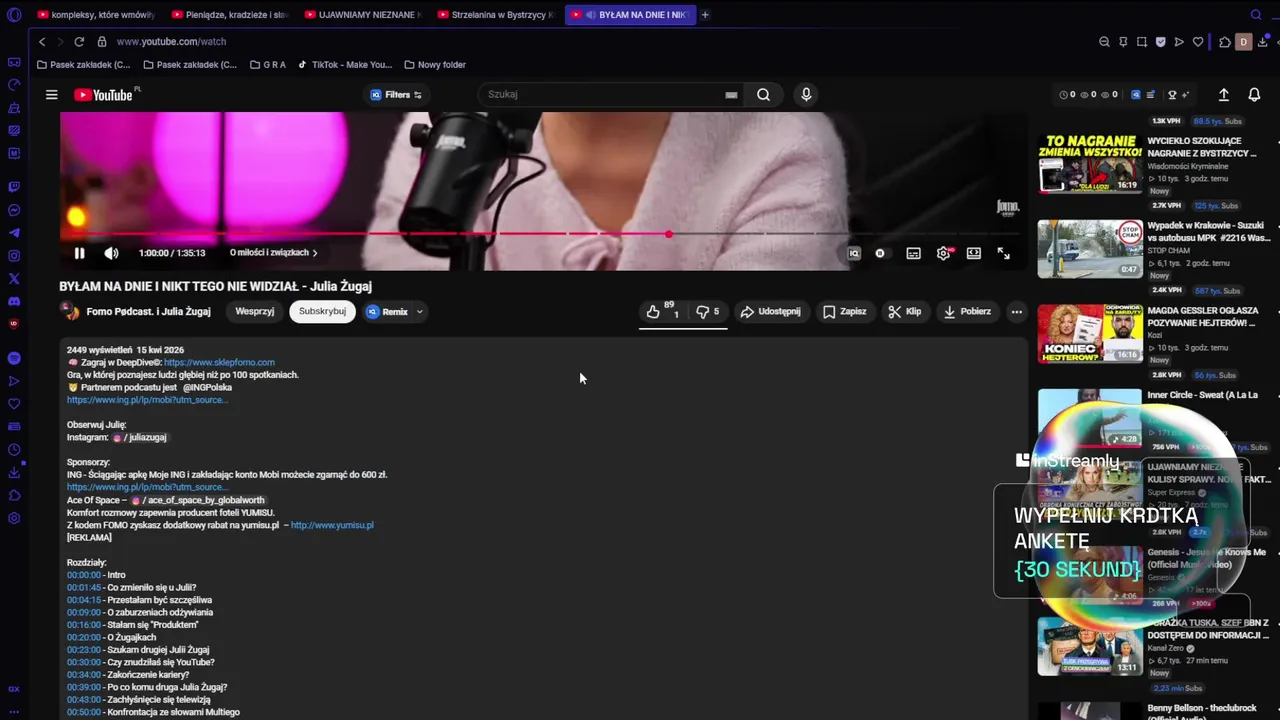Open 'G R A' bookmark folder
1280x720 pixels.
(x=267, y=65)
